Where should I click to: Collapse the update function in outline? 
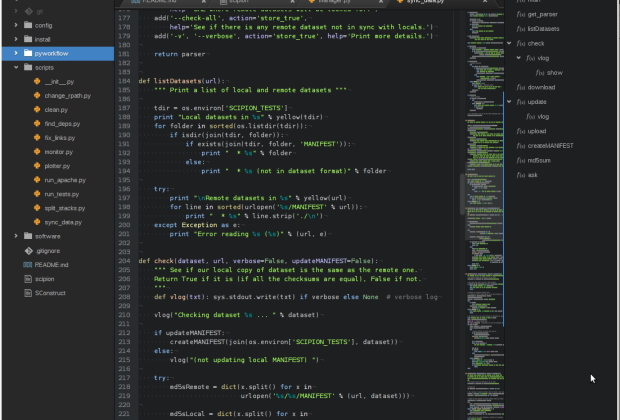[x=509, y=102]
